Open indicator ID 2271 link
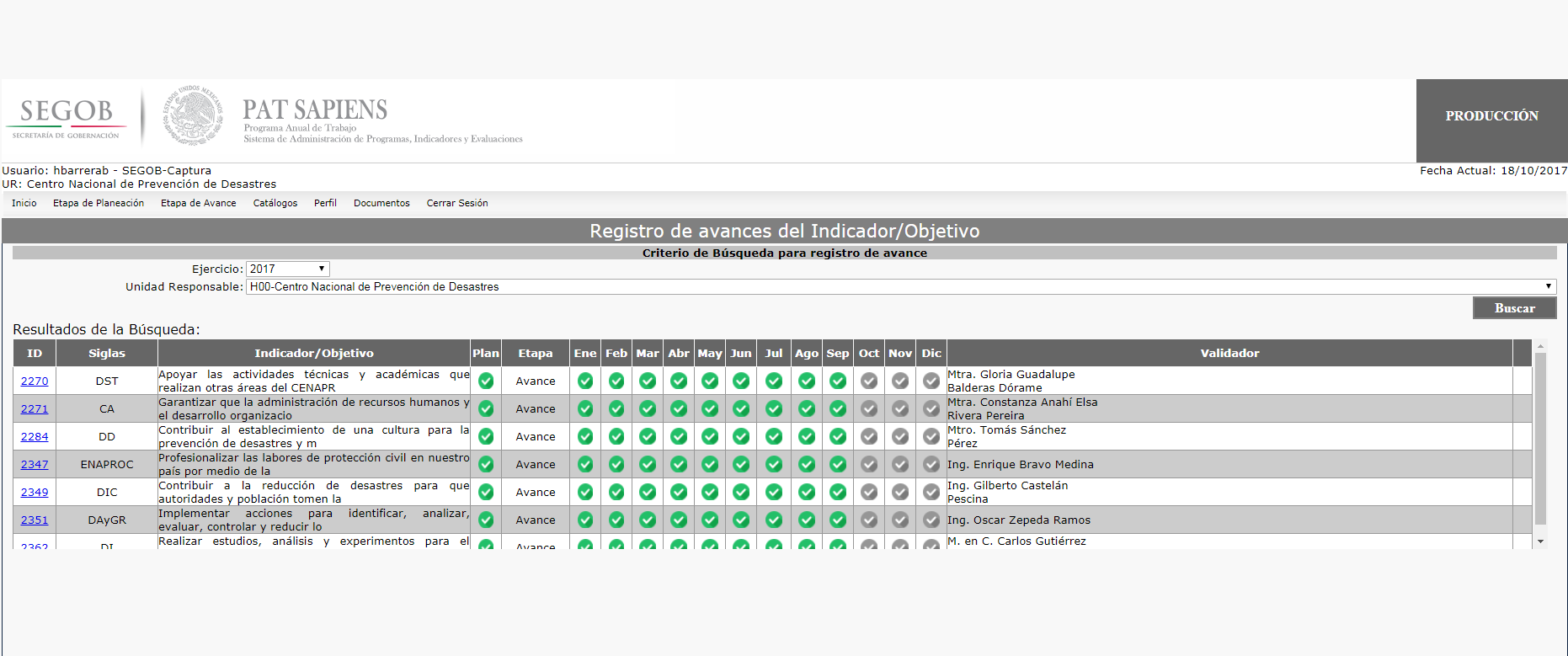1568x656 pixels. [x=35, y=408]
